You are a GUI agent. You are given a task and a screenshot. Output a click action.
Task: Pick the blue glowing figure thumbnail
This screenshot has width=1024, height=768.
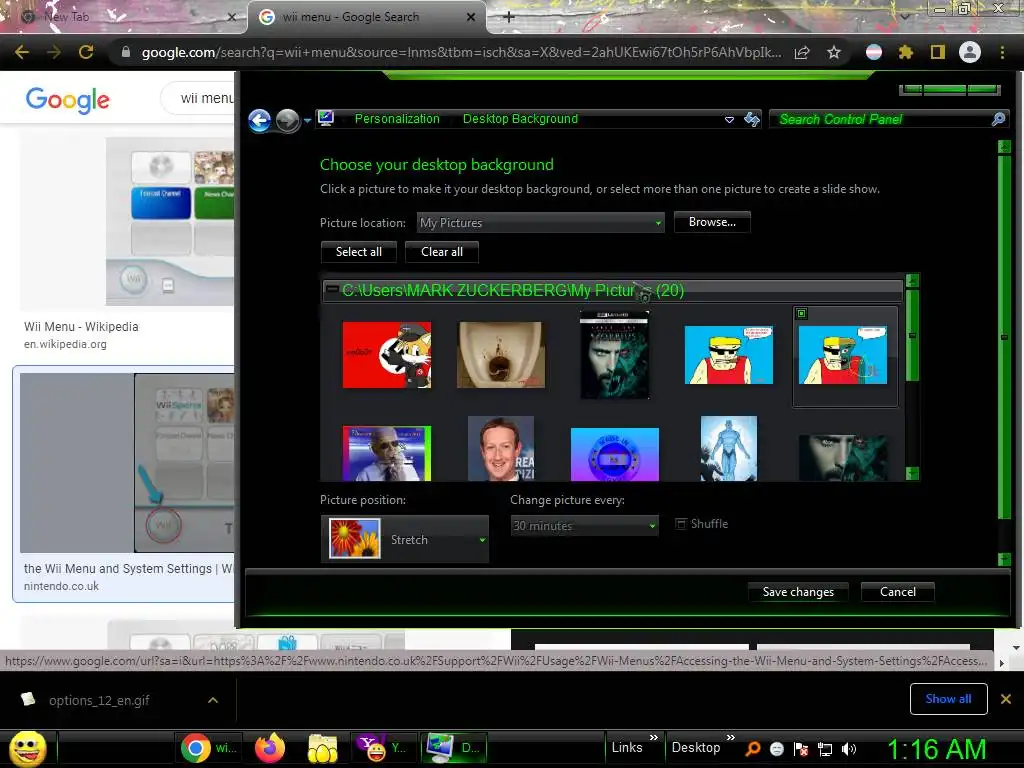(x=729, y=448)
